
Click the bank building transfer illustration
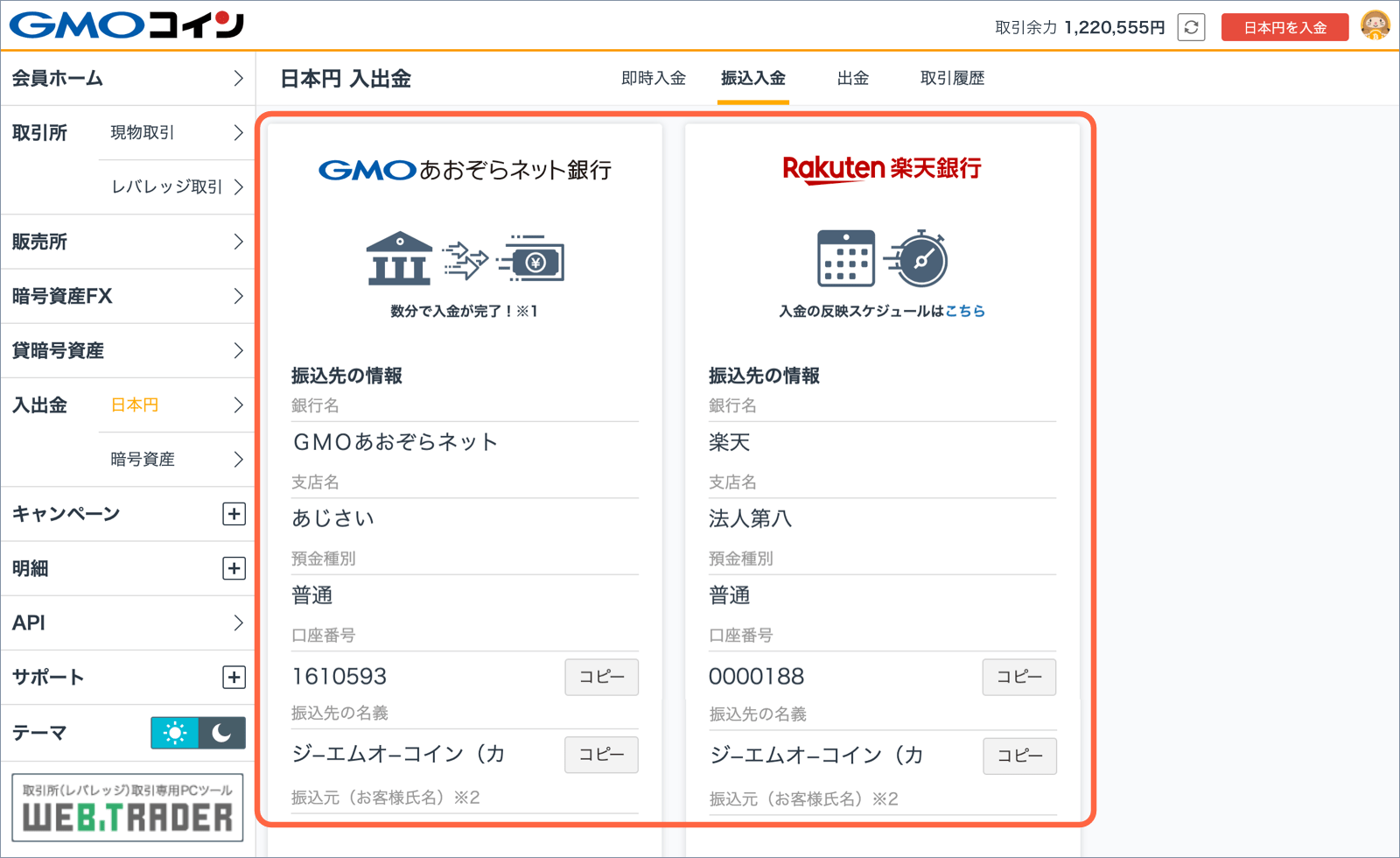(399, 259)
